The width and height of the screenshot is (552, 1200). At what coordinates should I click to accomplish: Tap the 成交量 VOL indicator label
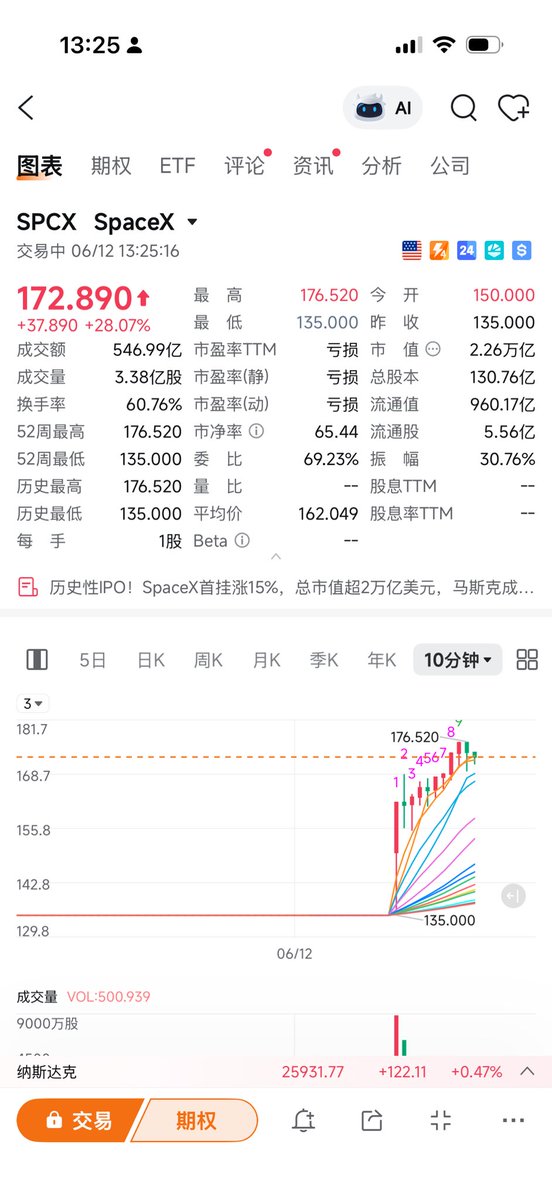[83, 997]
